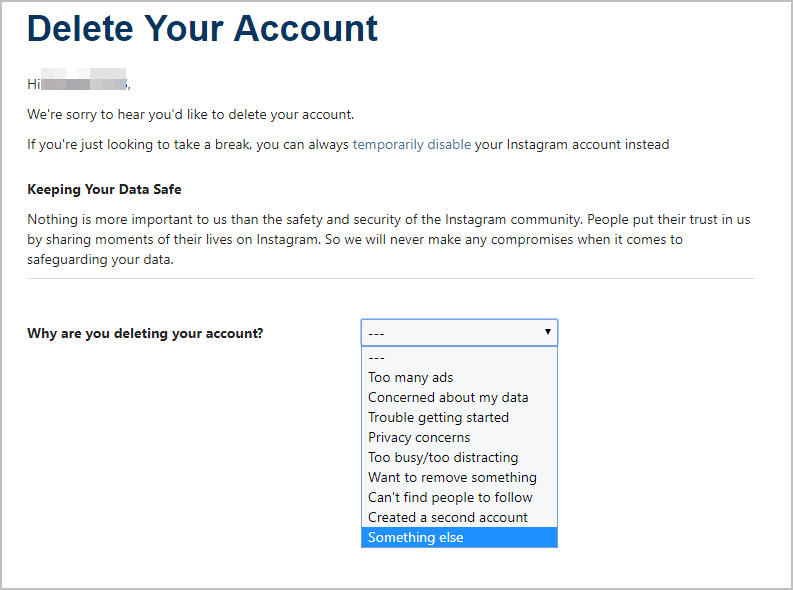Select the blank '---' option in list

(459, 357)
